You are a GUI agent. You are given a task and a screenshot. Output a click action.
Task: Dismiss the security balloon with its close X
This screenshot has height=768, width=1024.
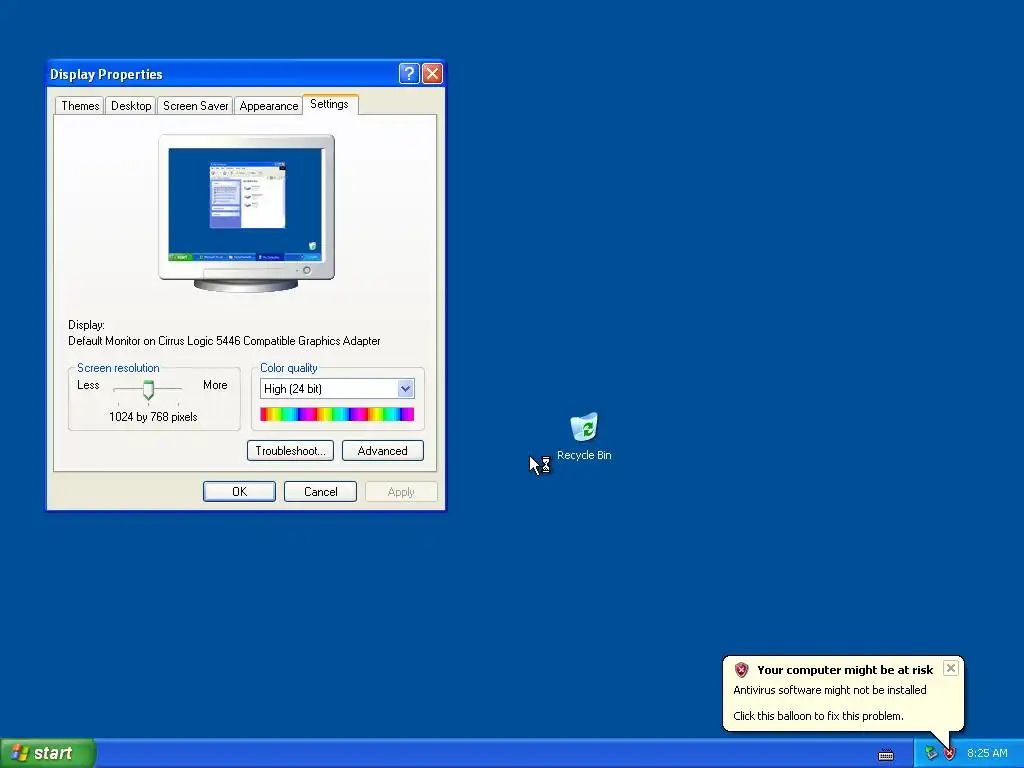pos(951,667)
